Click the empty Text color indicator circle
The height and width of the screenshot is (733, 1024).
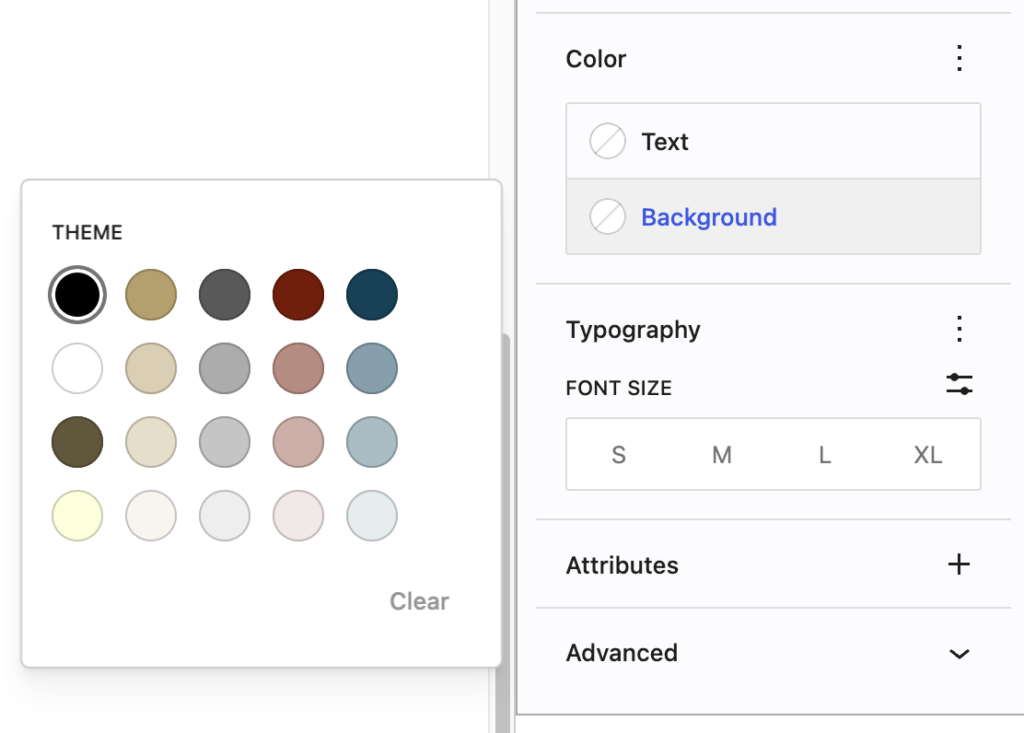point(607,141)
